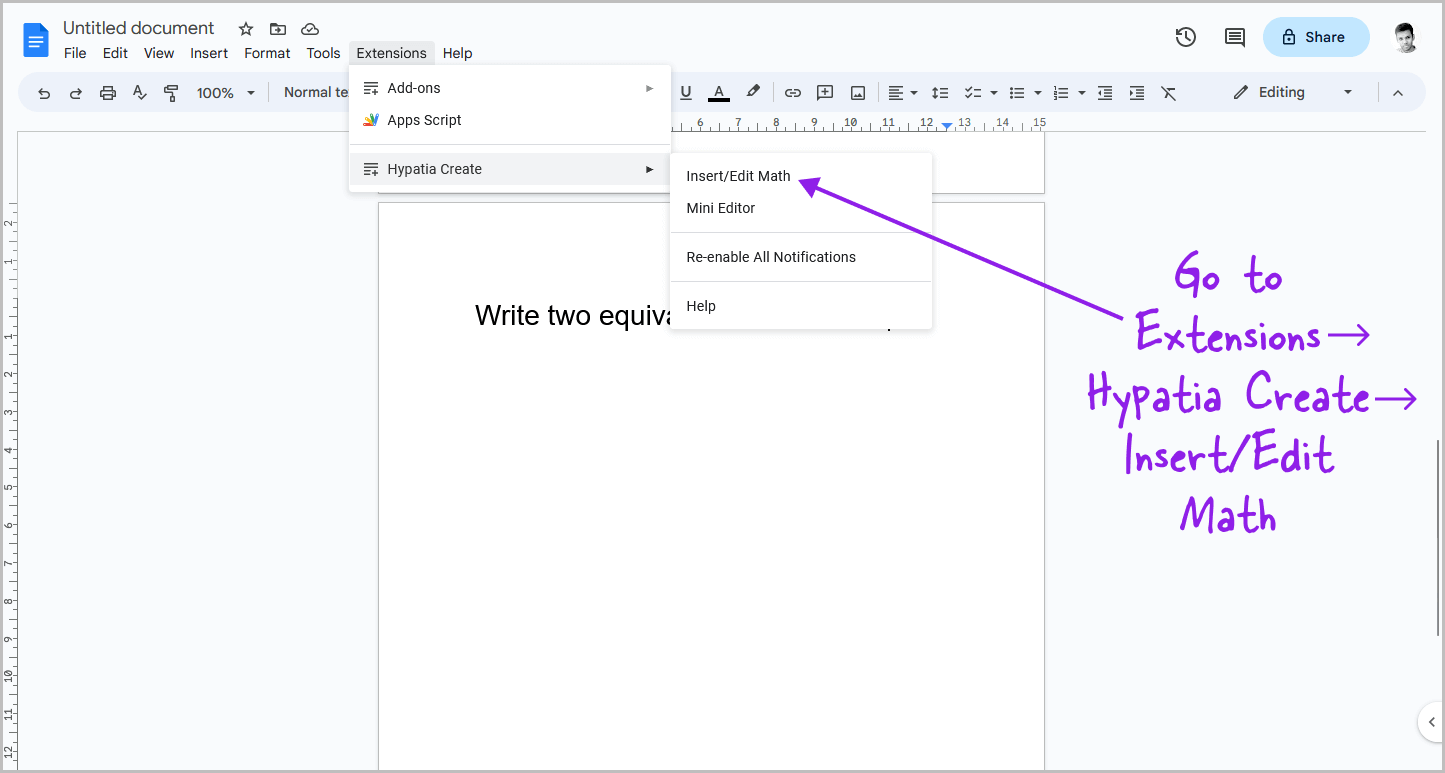Insert a bulleted list

(x=1017, y=93)
